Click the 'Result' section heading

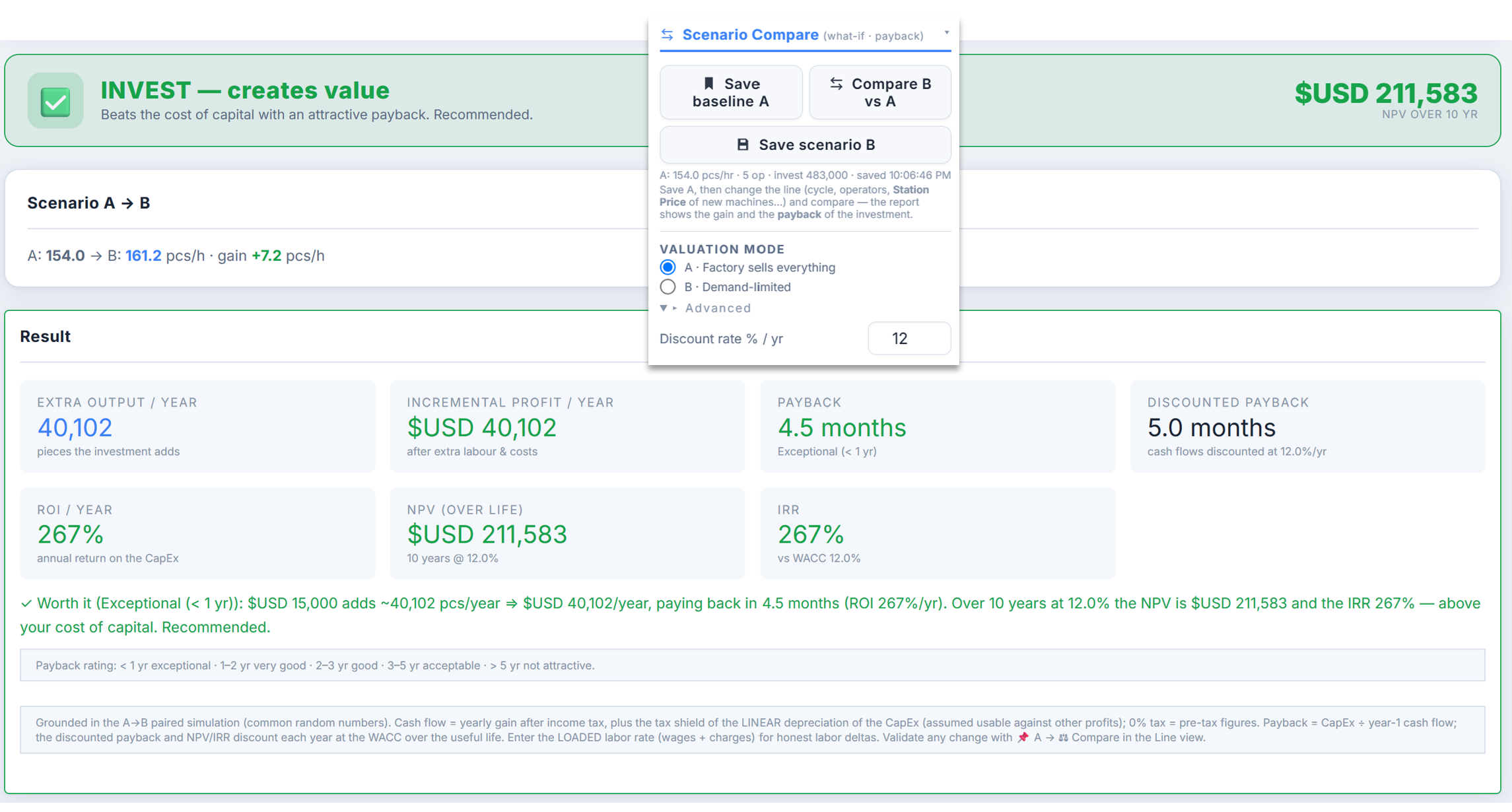(45, 337)
